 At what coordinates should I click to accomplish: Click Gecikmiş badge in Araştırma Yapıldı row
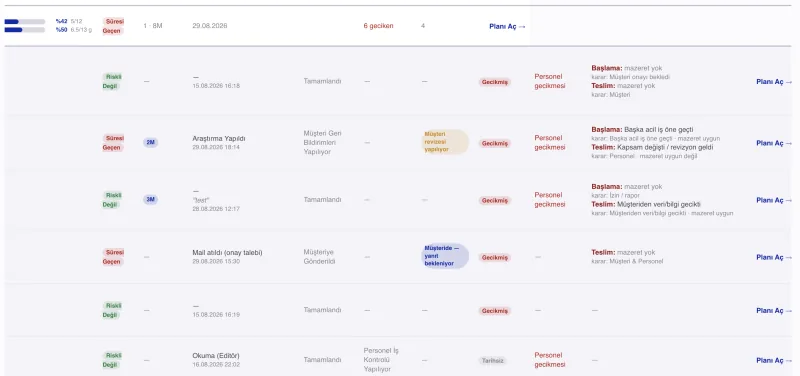tap(495, 144)
